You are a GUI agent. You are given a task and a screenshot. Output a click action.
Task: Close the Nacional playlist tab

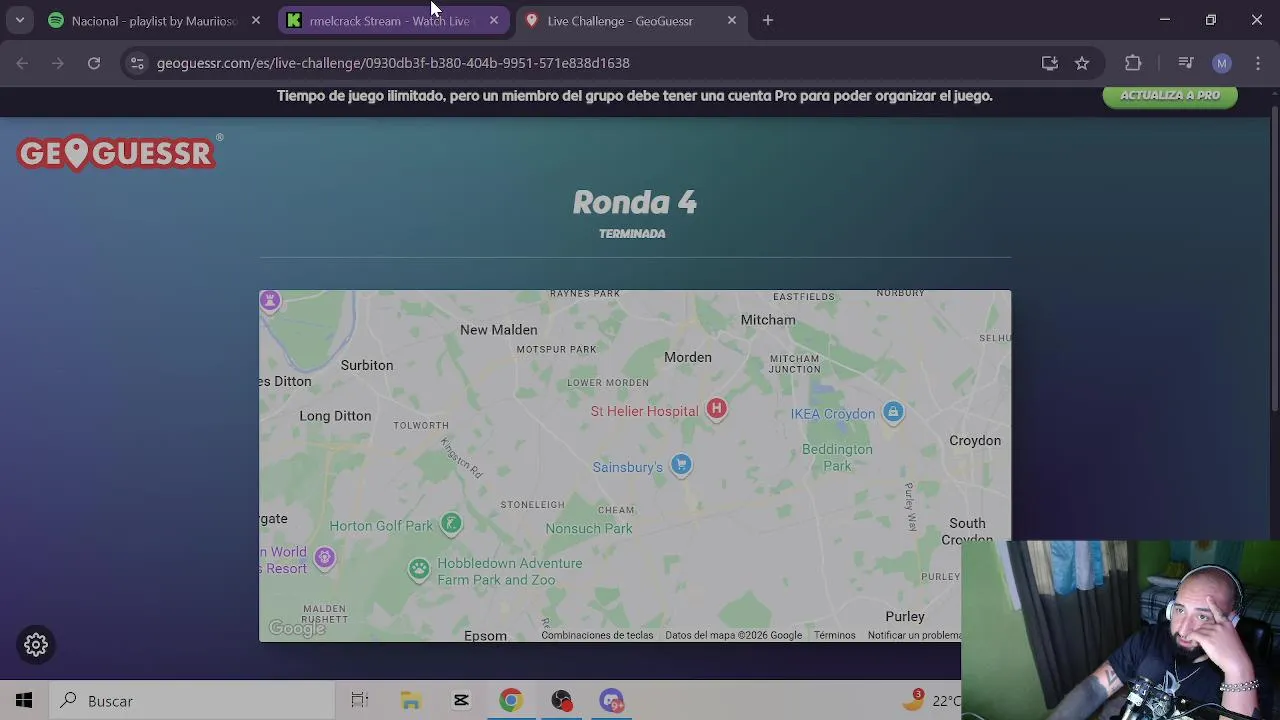[x=256, y=20]
